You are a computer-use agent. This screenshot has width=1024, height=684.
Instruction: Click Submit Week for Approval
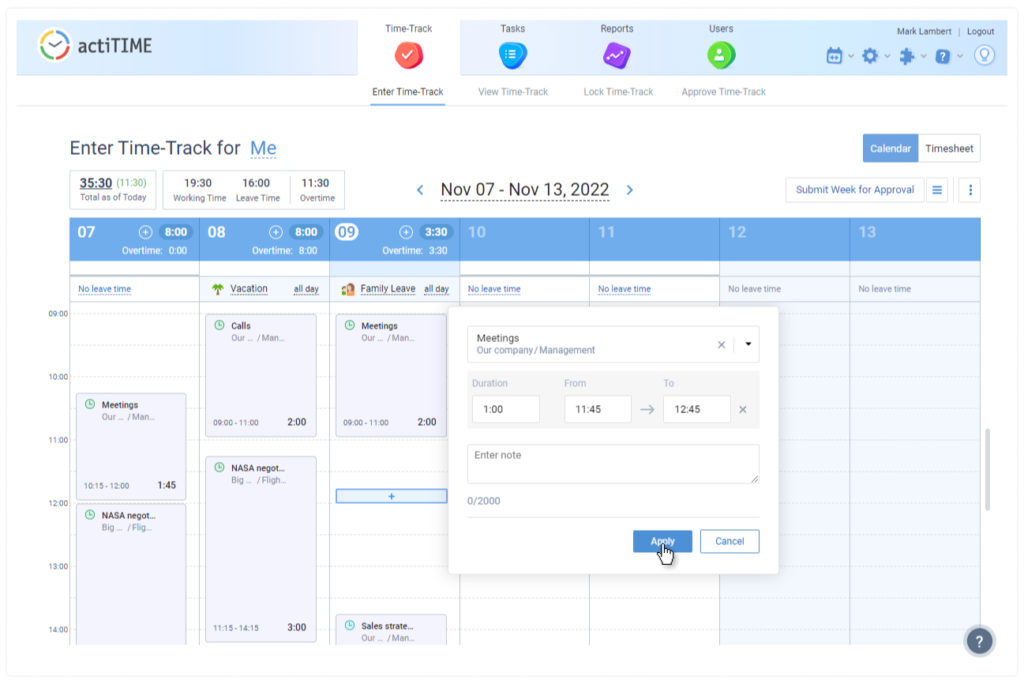[x=852, y=190]
